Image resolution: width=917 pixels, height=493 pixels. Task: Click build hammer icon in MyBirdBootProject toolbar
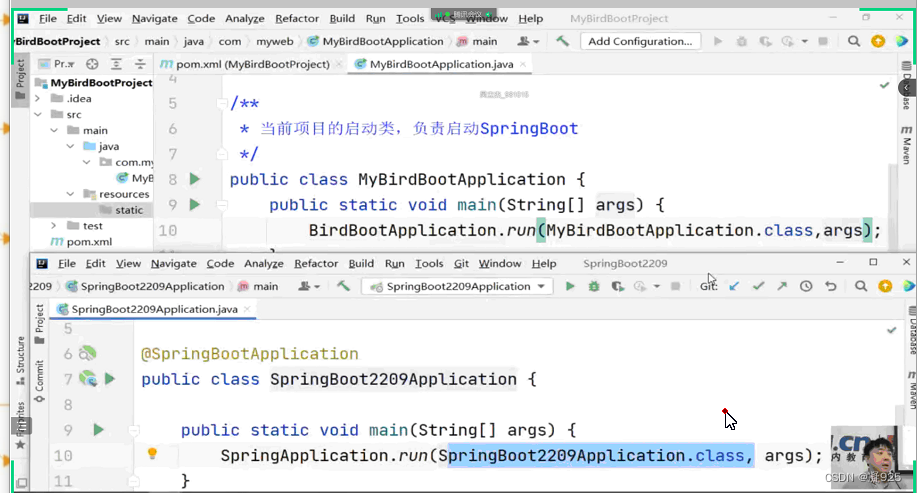[562, 41]
